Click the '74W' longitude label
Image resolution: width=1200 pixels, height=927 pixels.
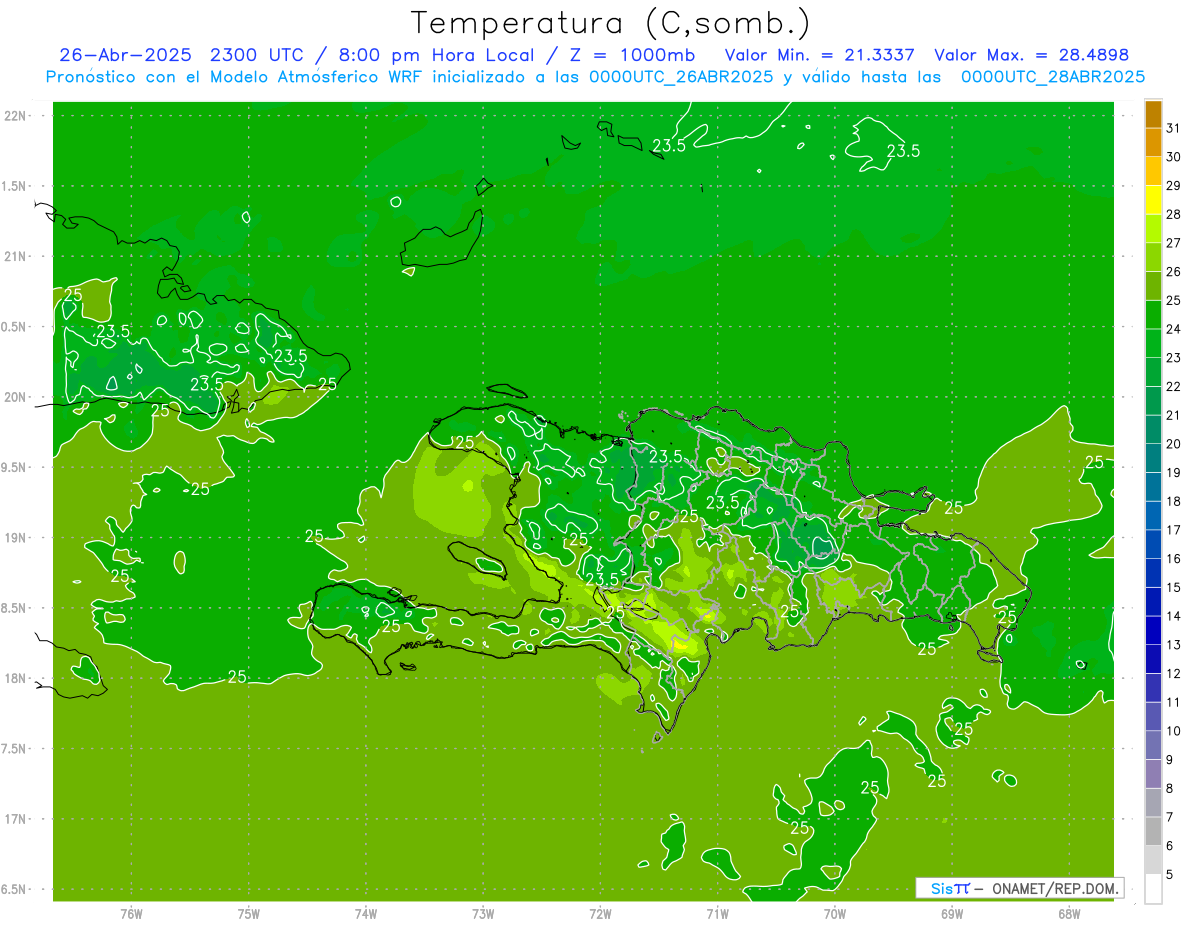(x=366, y=914)
